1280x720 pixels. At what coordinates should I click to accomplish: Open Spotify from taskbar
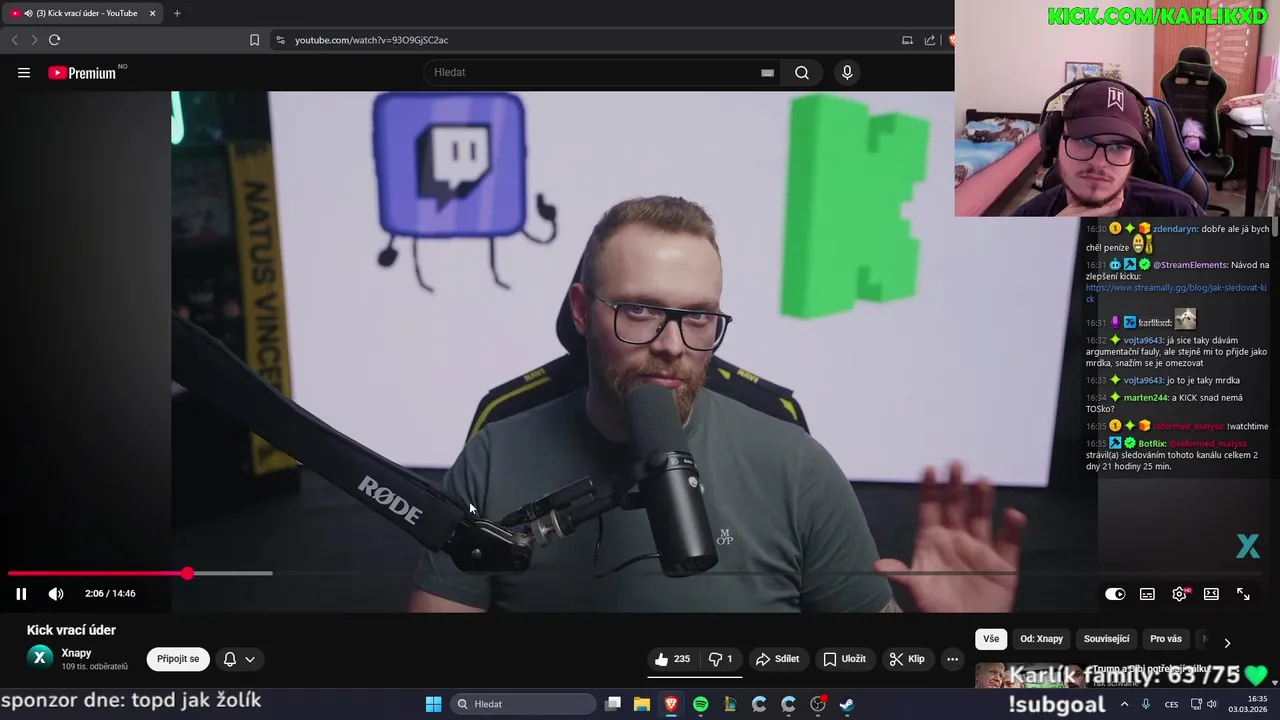[700, 704]
